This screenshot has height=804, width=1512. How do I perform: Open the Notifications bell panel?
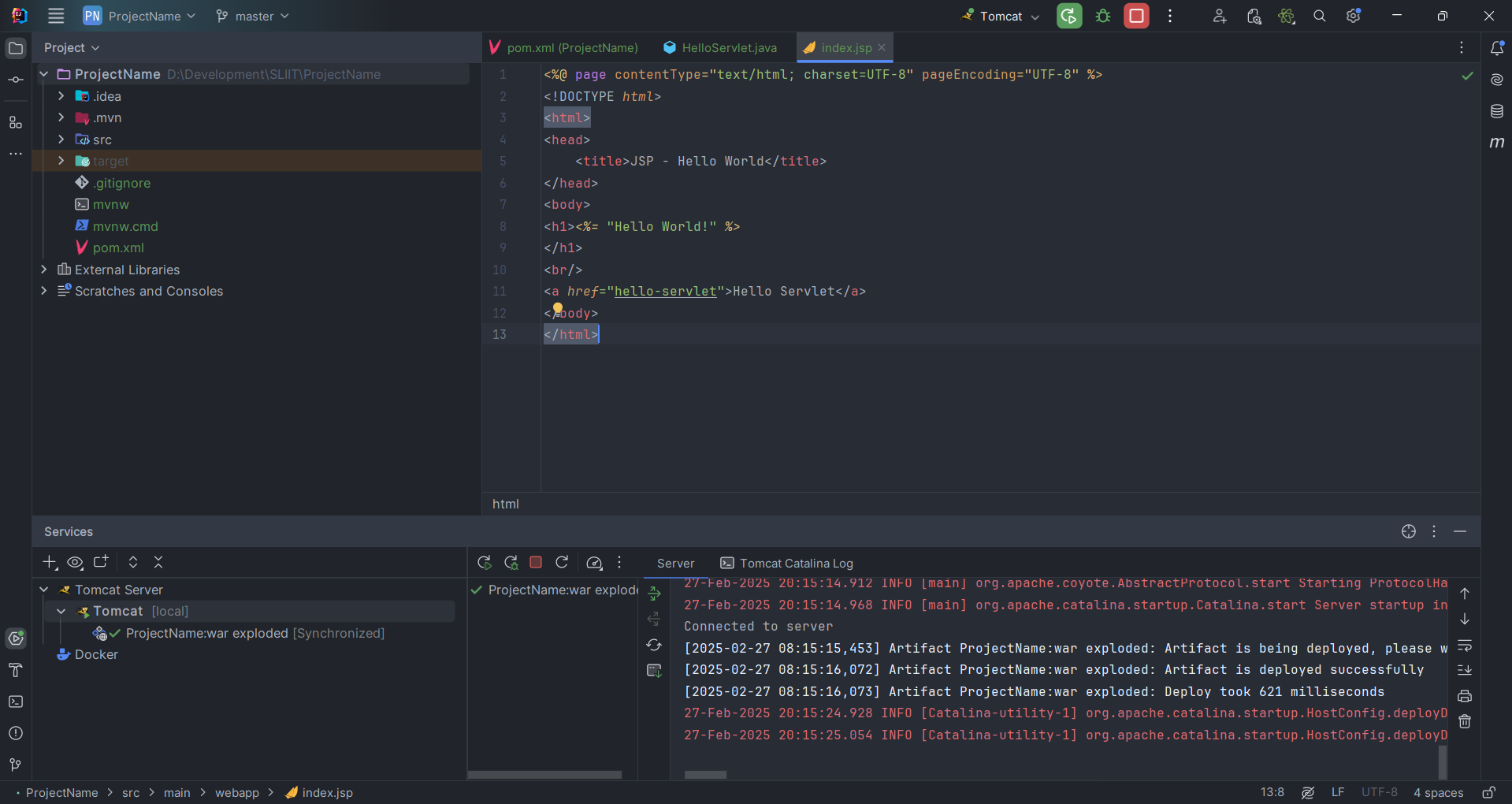point(1496,48)
